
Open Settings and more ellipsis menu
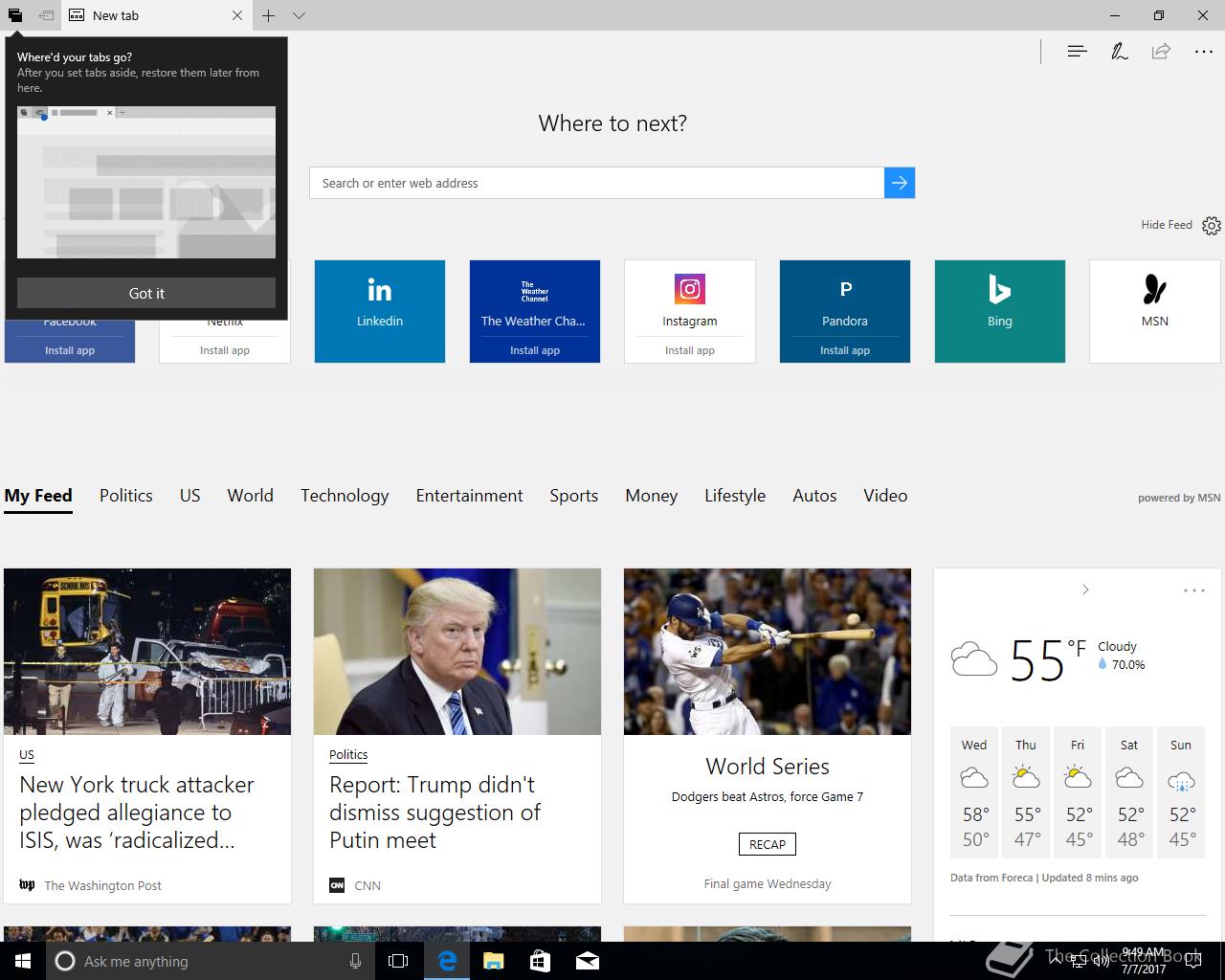(x=1204, y=52)
